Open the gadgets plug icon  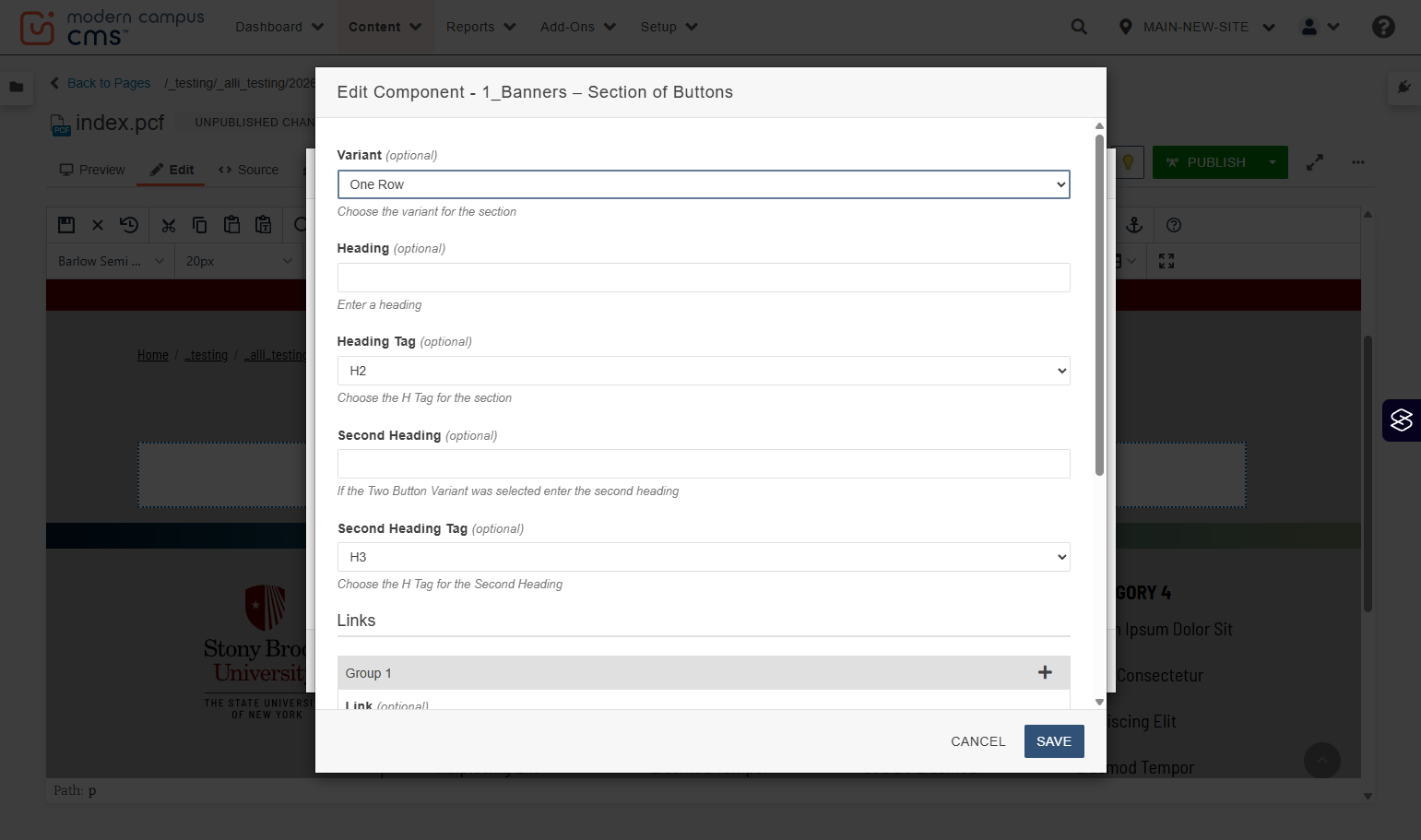(x=1403, y=87)
